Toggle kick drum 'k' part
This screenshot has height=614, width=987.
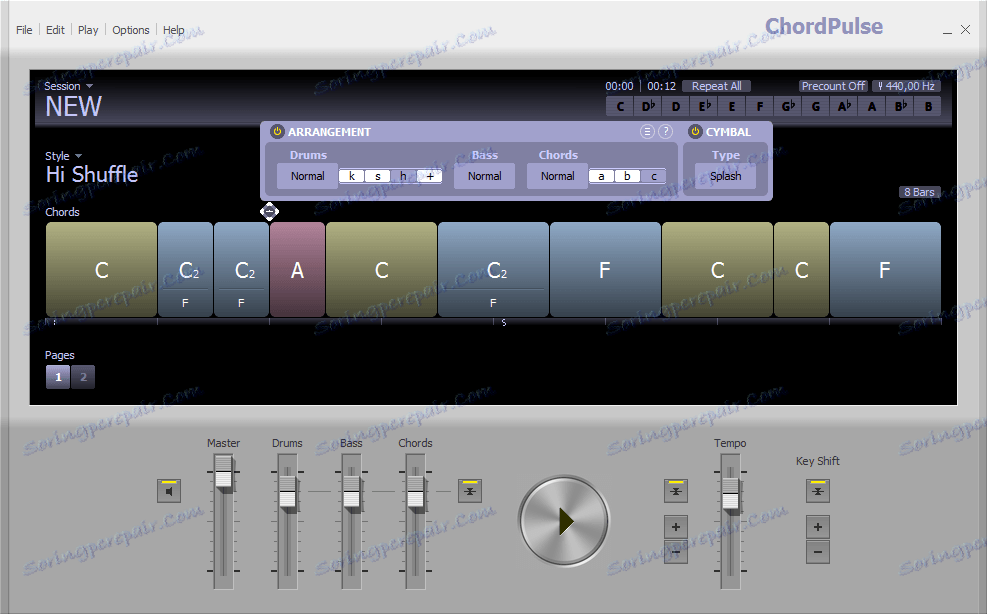tap(352, 176)
